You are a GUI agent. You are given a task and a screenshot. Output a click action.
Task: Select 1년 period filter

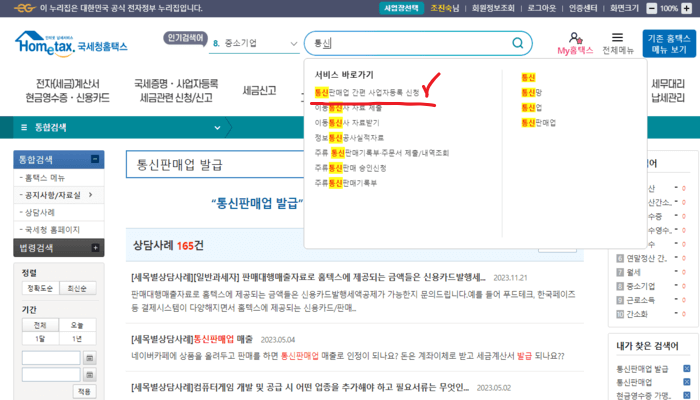77,338
